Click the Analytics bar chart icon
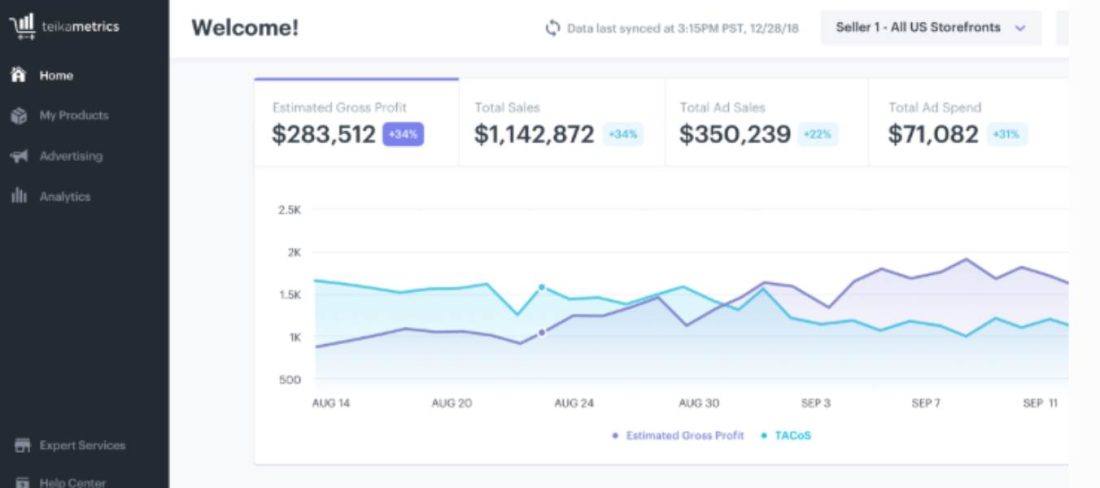The height and width of the screenshot is (488, 1100). [x=19, y=196]
